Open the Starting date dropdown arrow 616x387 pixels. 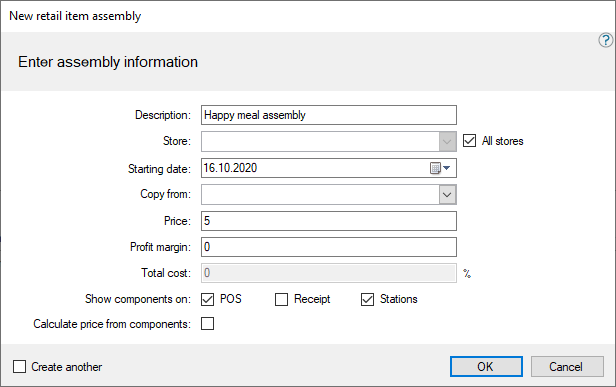pyautogui.click(x=447, y=168)
